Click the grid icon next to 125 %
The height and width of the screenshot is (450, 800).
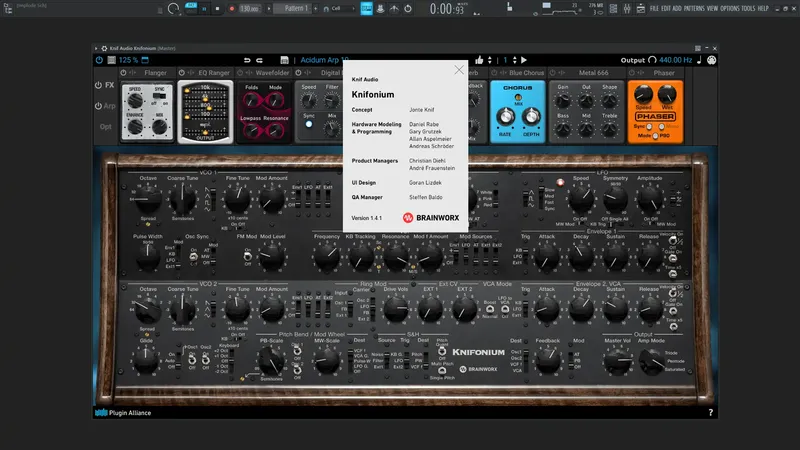tap(111, 60)
